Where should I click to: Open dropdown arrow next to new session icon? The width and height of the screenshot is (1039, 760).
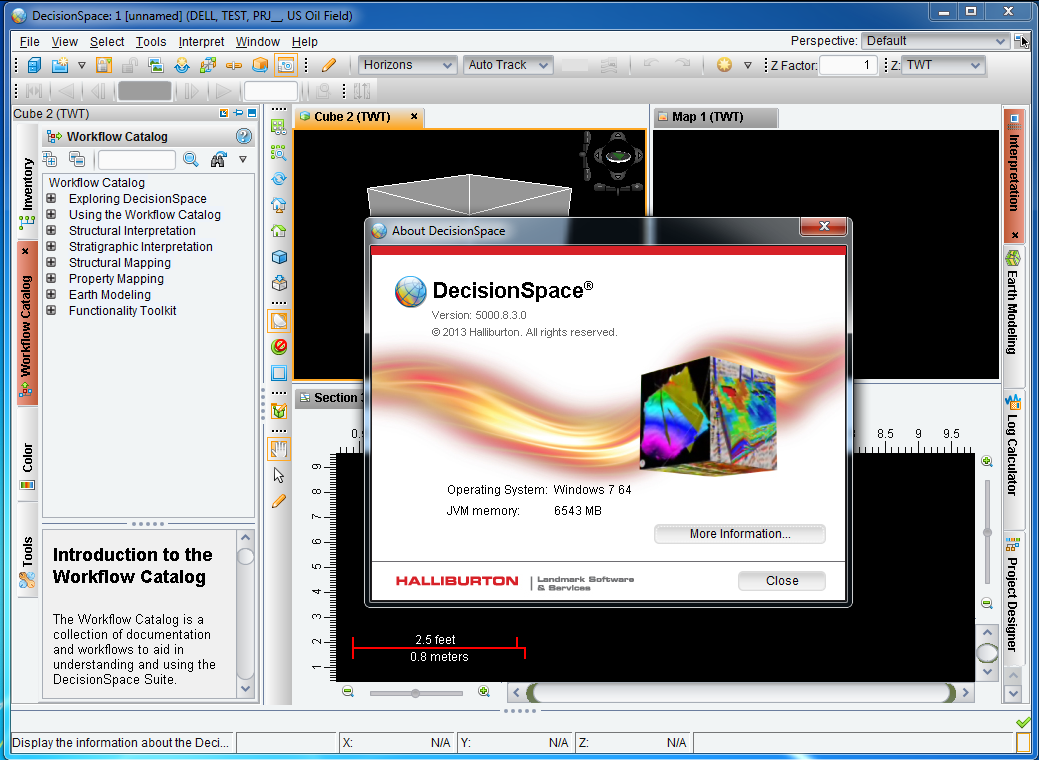point(82,65)
